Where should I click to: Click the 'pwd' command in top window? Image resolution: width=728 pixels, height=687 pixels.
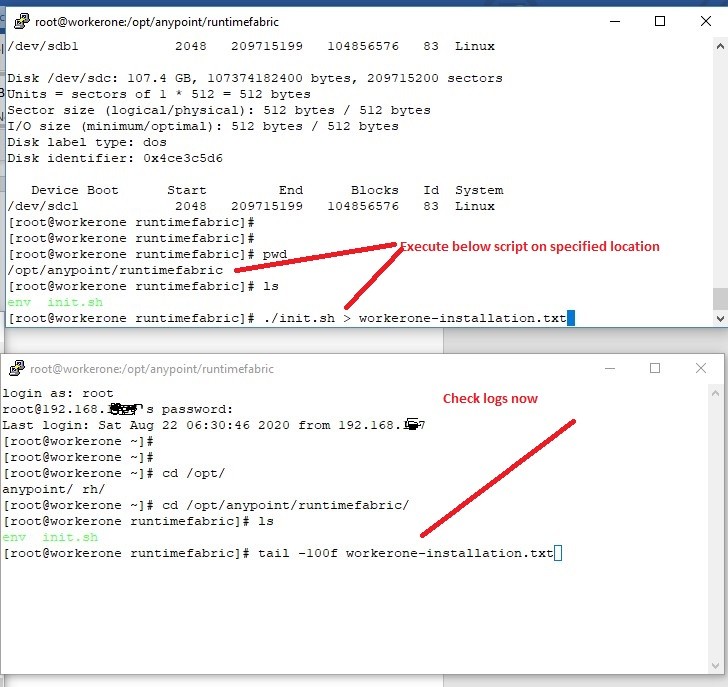[x=275, y=254]
